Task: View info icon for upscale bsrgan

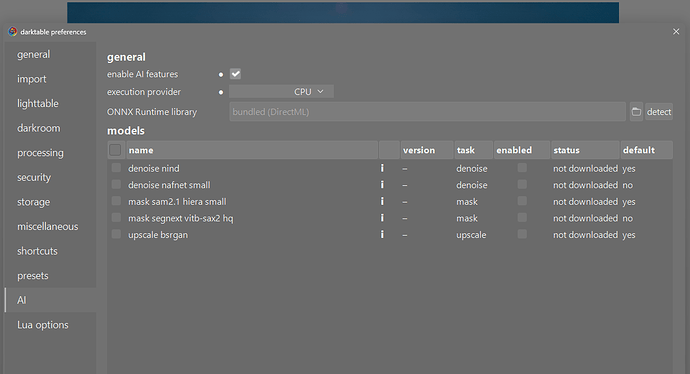Action: click(x=382, y=235)
